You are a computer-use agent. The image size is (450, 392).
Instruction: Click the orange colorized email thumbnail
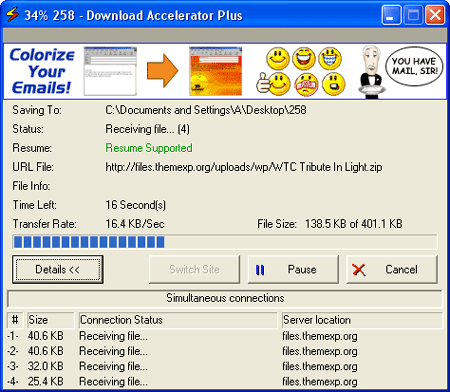pos(216,71)
